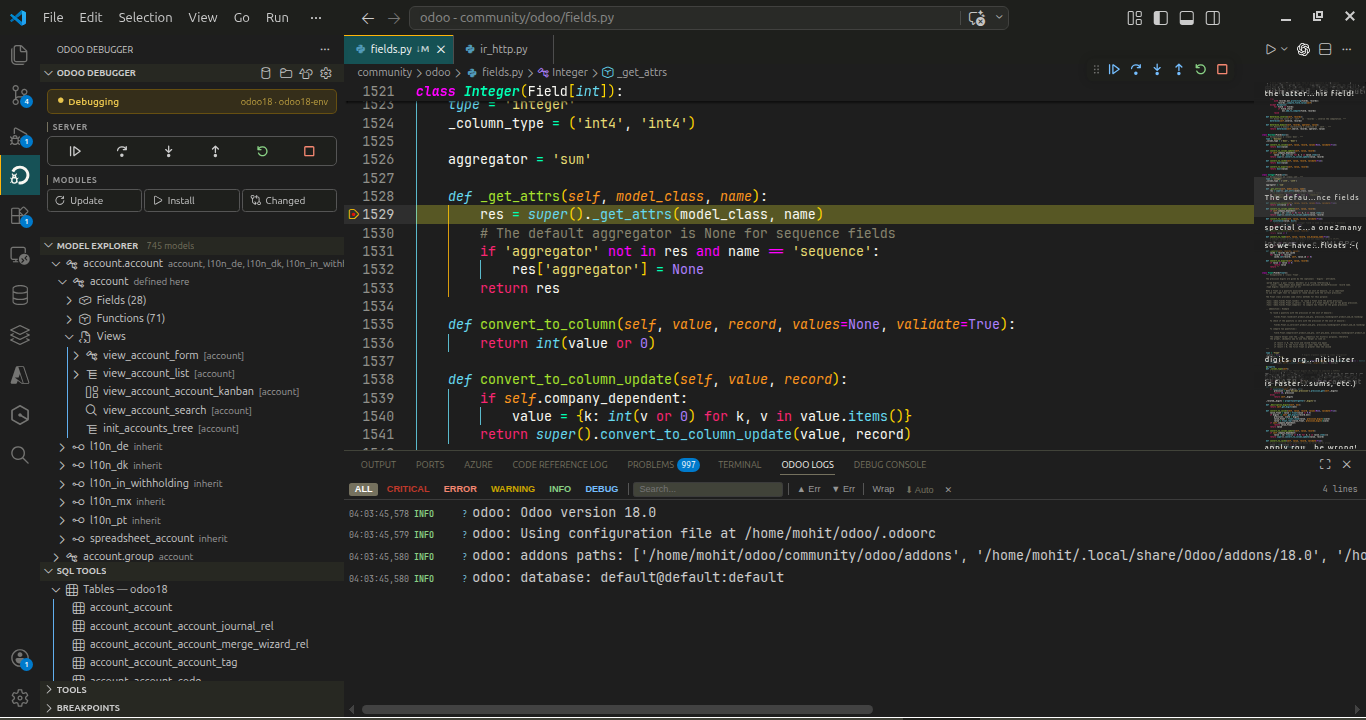The image size is (1366, 720).
Task: Toggle the WARNING log level filter
Action: coord(513,489)
